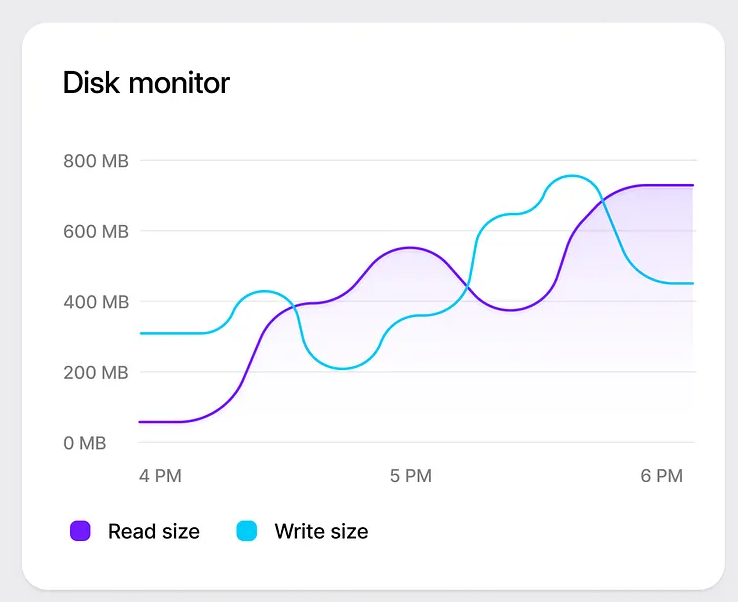
Task: Click the Disk monitor card title
Action: 146,82
